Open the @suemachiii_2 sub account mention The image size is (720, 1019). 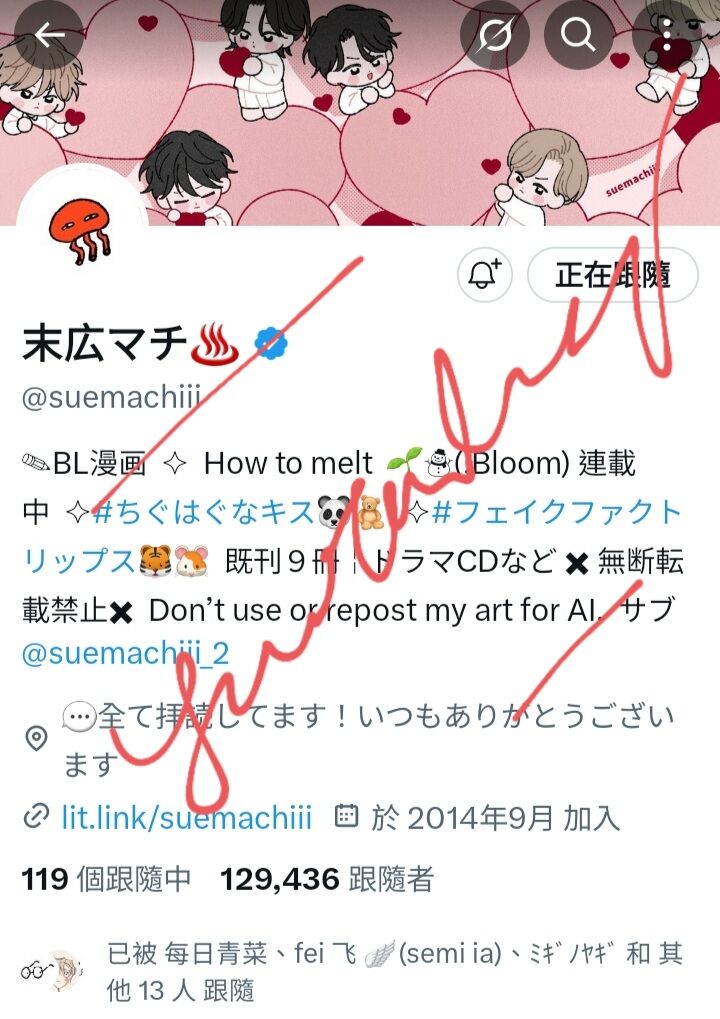125,653
